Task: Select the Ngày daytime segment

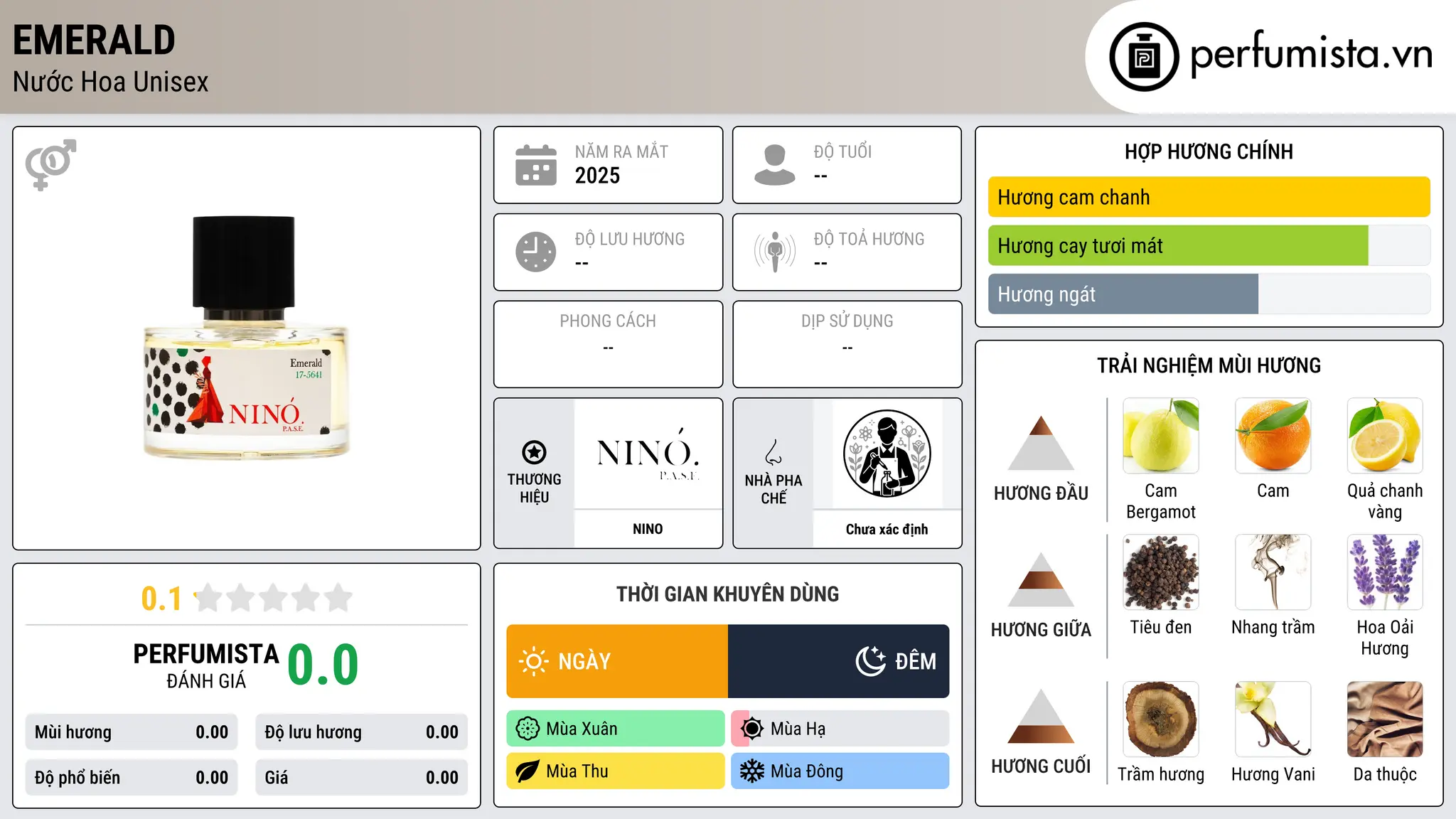Action: pos(617,661)
